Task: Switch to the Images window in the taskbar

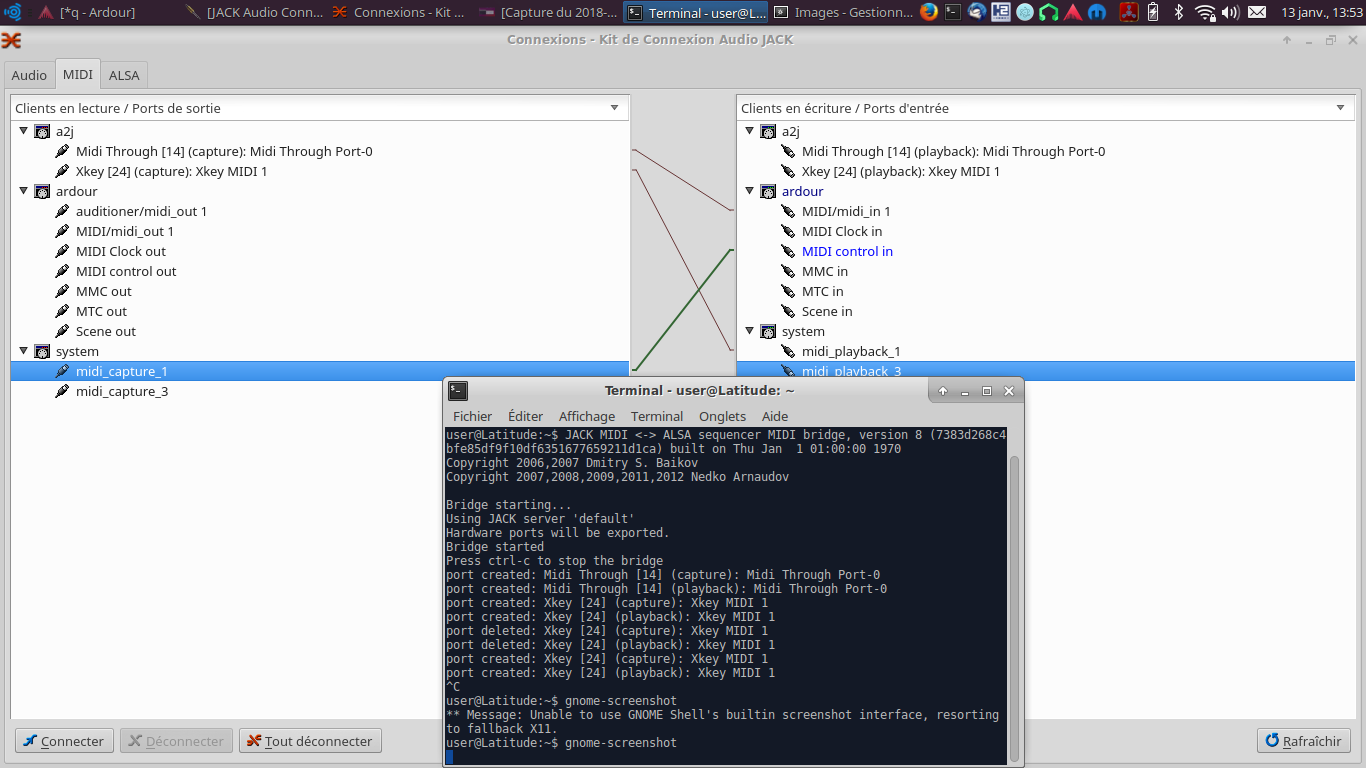Action: (843, 13)
